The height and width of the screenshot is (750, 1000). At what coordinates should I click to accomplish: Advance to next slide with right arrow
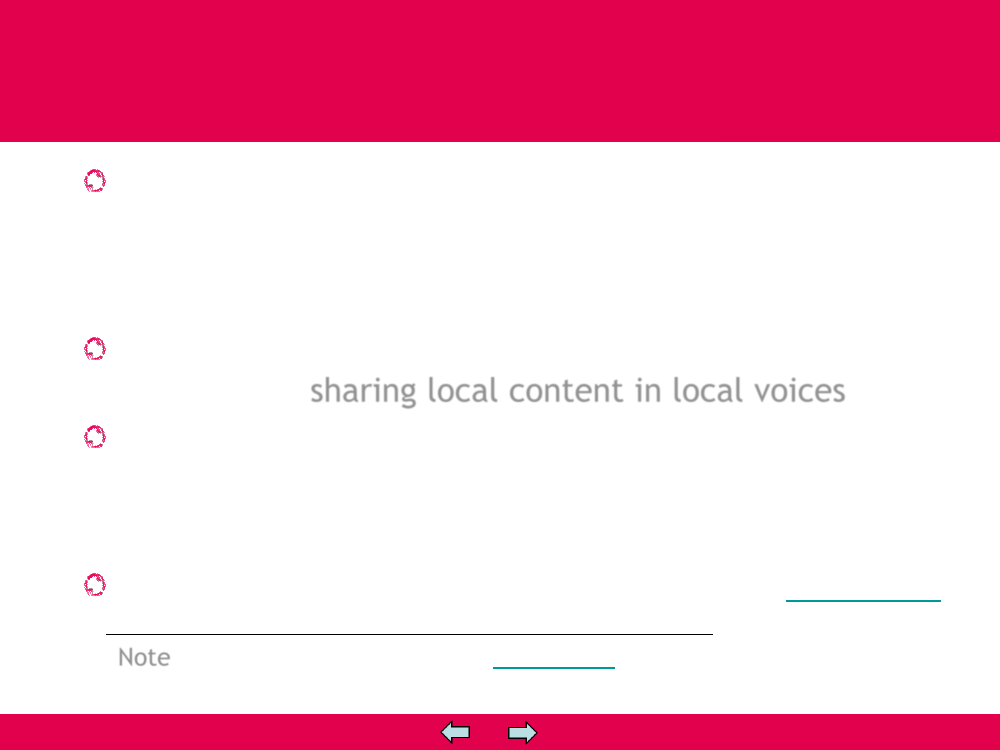point(522,733)
